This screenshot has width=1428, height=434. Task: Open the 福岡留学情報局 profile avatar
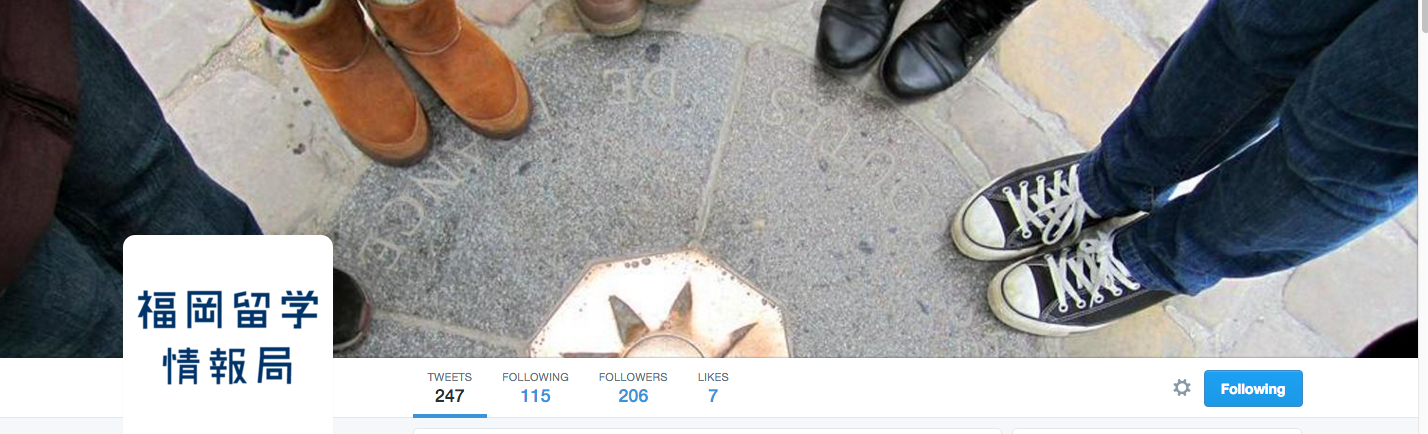pyautogui.click(x=228, y=335)
